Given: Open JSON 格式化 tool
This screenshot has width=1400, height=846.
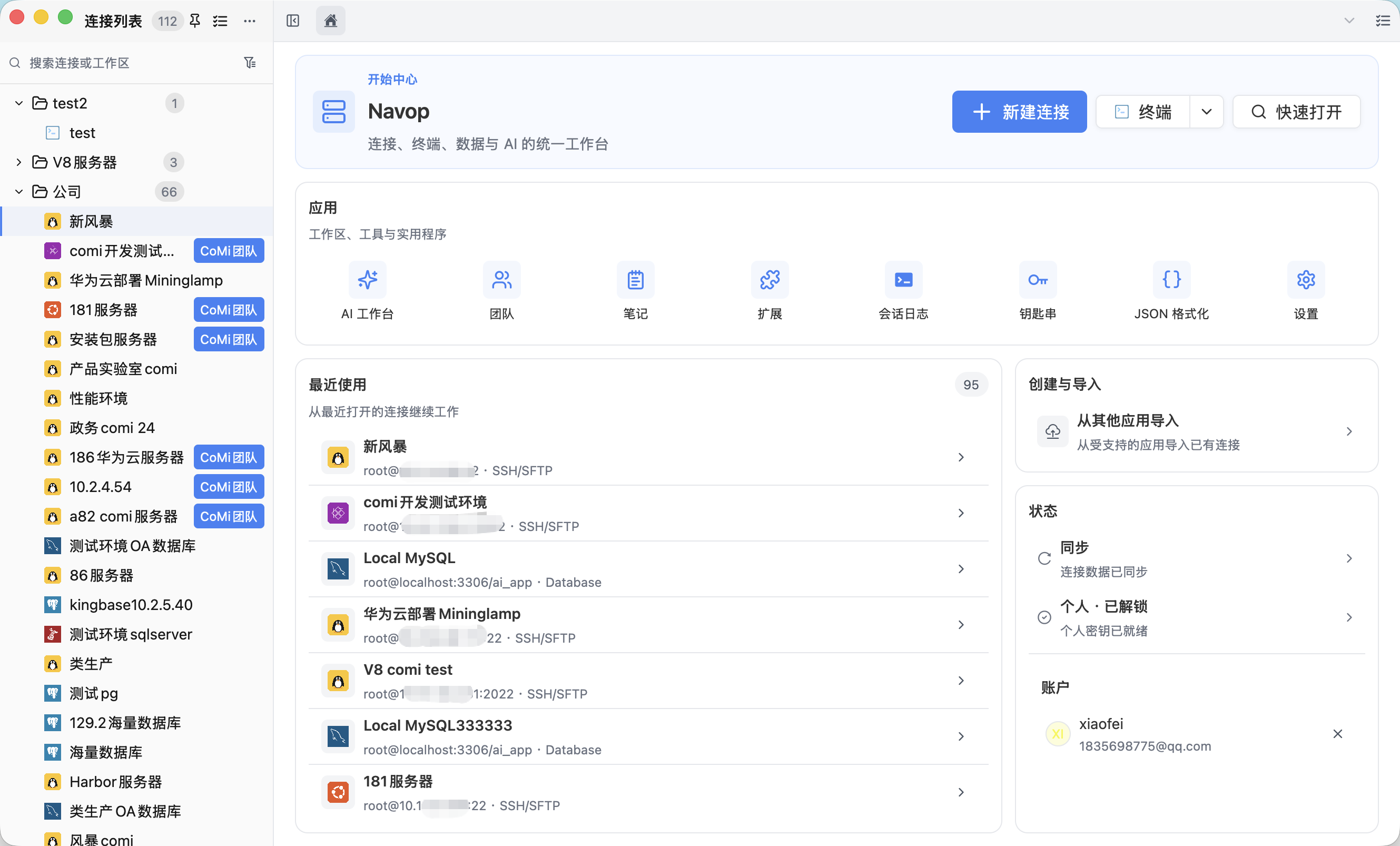Looking at the screenshot, I should (1172, 291).
